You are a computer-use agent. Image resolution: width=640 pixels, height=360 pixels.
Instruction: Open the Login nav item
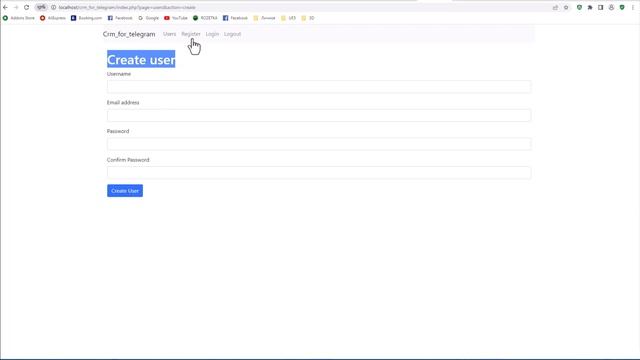(x=212, y=34)
